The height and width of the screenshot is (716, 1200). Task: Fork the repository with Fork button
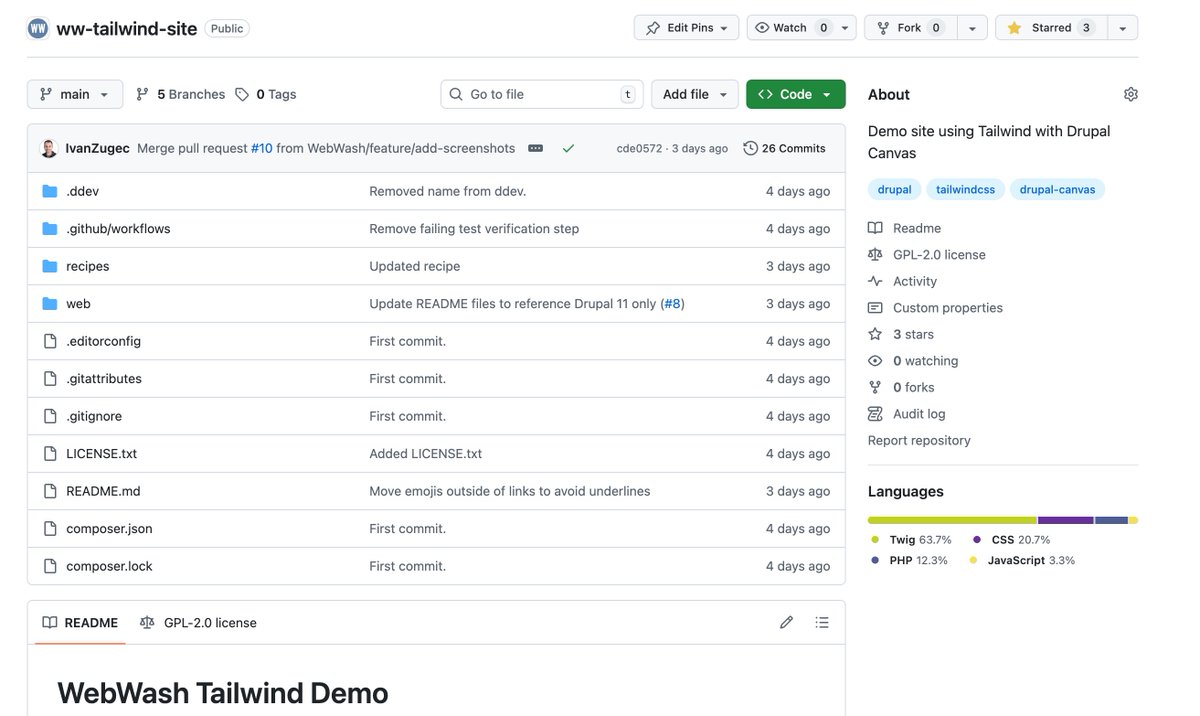(x=911, y=28)
